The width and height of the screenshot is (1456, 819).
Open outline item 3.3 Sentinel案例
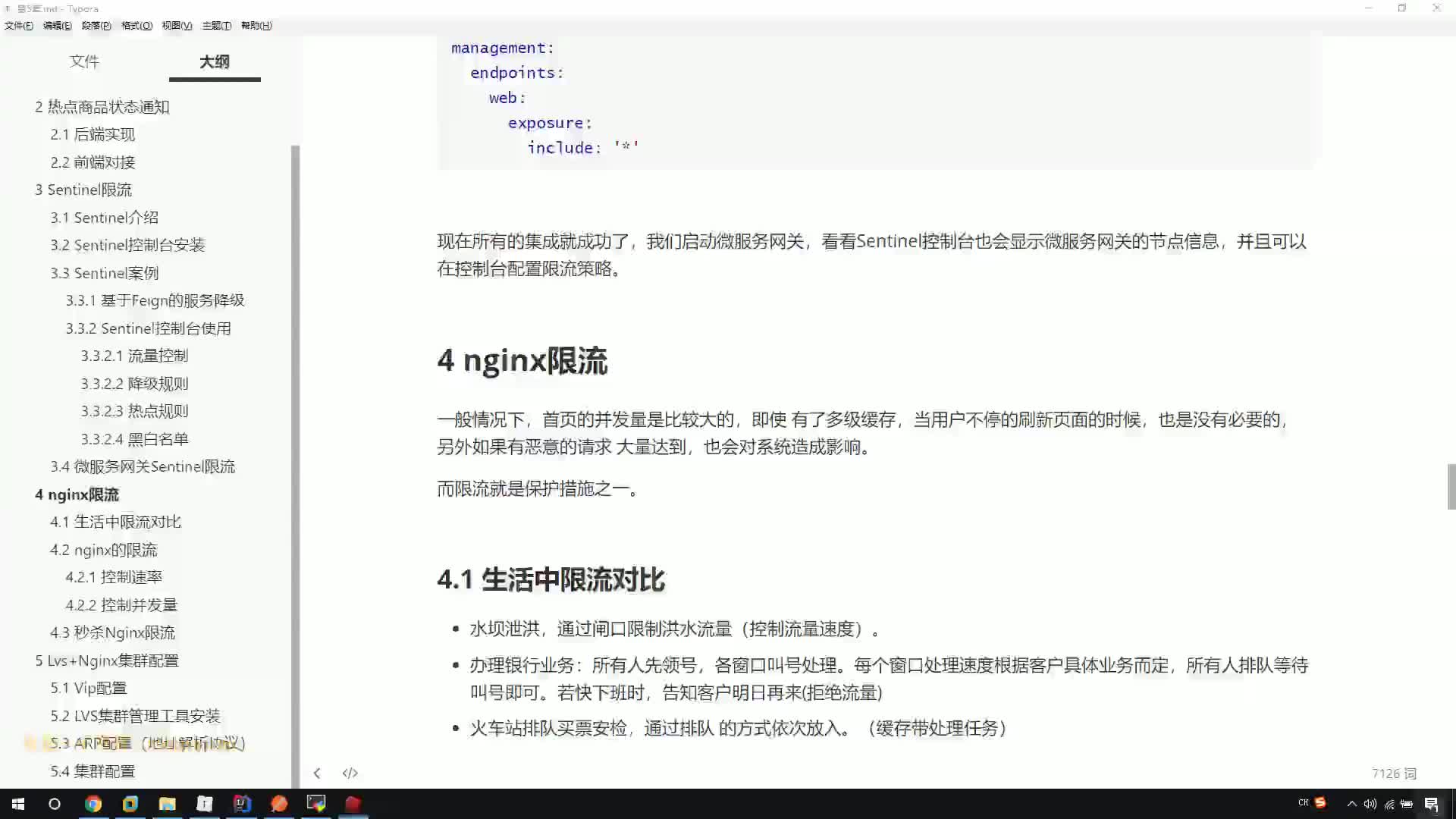(x=105, y=273)
